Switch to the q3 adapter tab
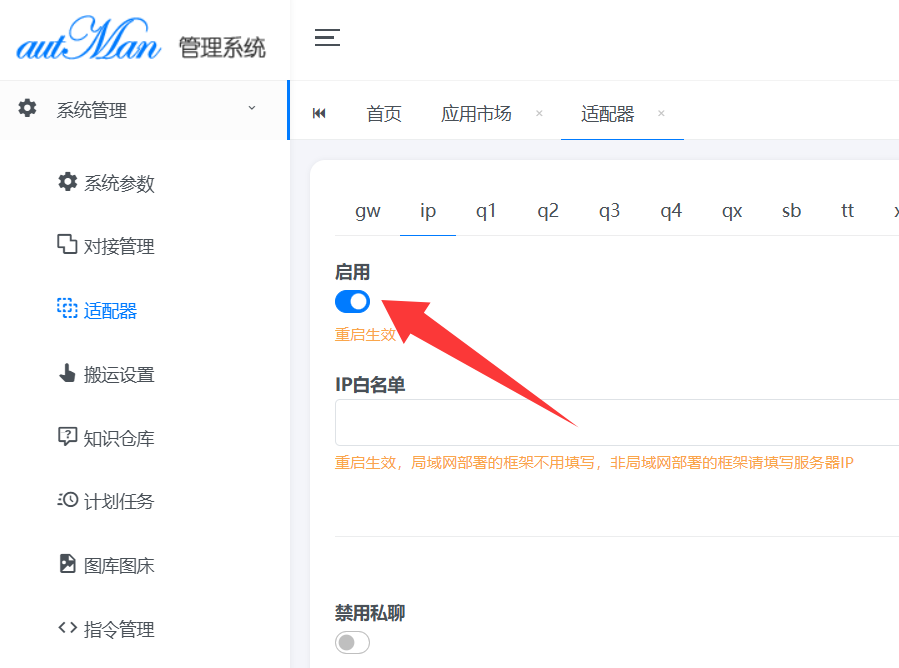 (x=609, y=211)
